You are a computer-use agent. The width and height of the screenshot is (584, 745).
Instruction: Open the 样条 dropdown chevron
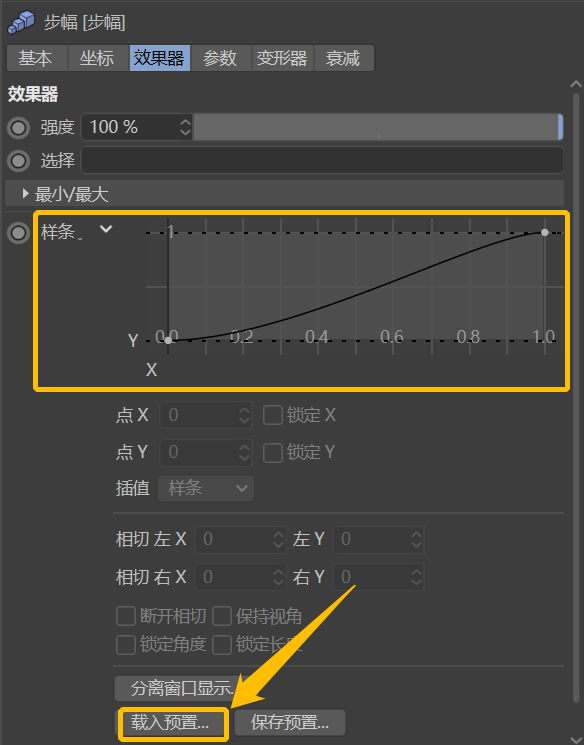pyautogui.click(x=106, y=229)
